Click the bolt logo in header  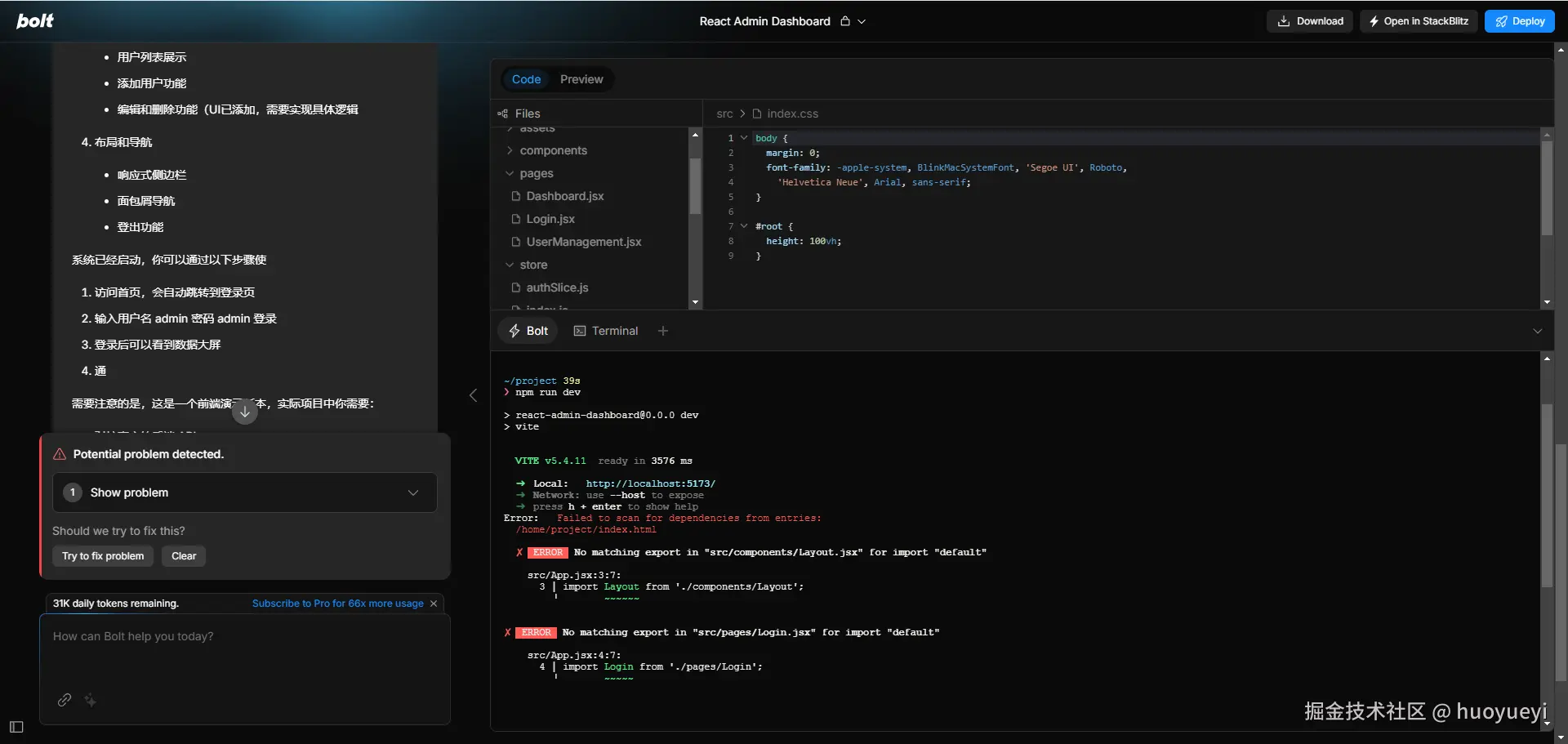pos(35,21)
